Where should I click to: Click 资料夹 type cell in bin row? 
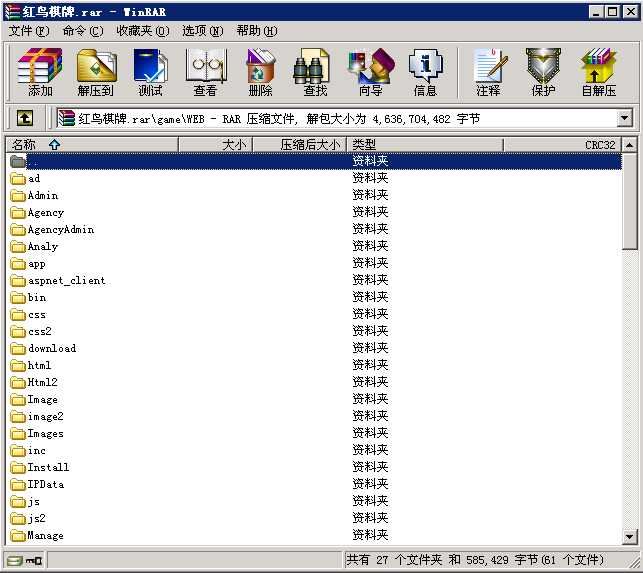point(370,297)
